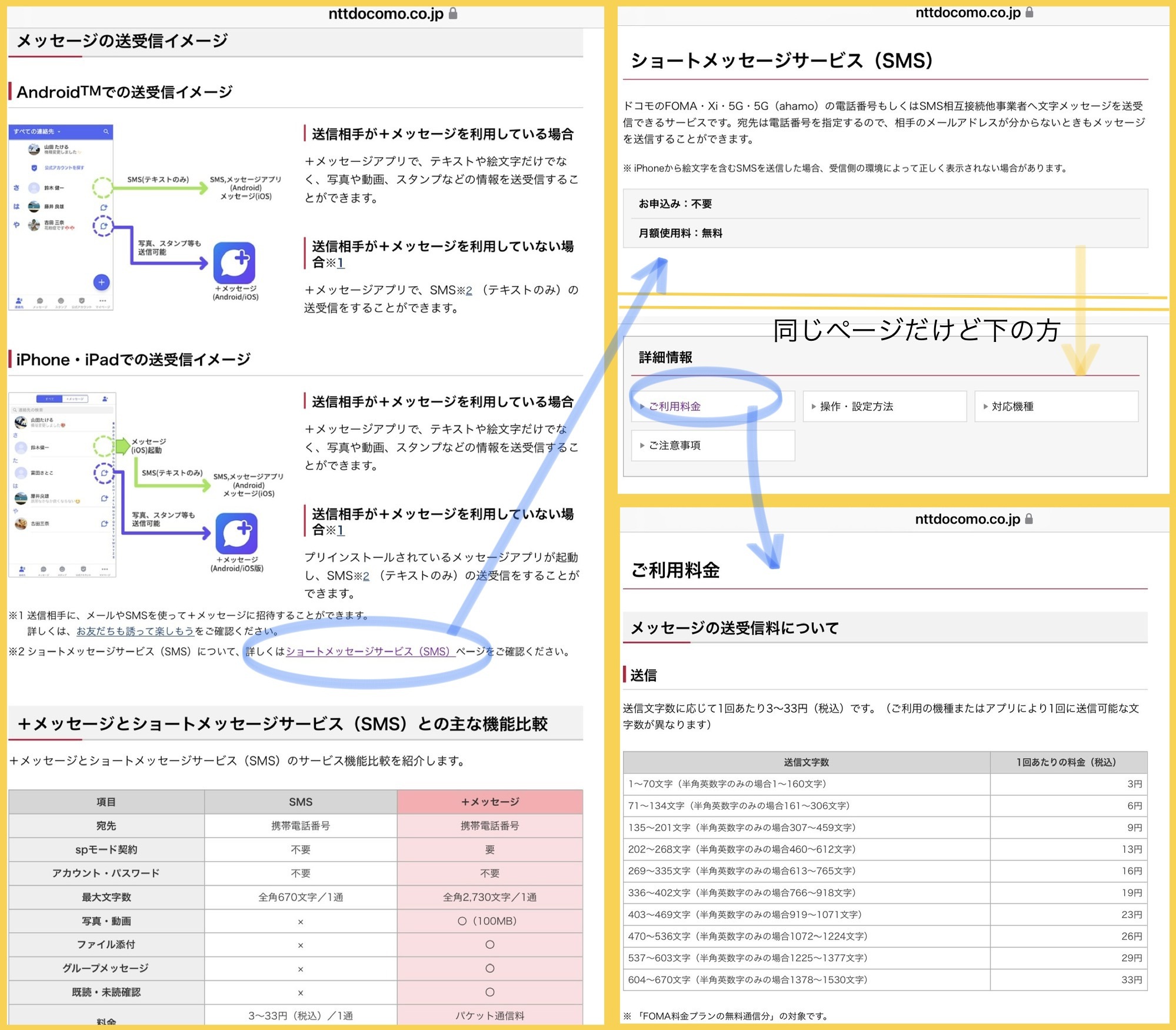Open the スタンプ tab in the Android bottom bar
Image resolution: width=1176 pixels, height=1030 pixels.
(61, 303)
